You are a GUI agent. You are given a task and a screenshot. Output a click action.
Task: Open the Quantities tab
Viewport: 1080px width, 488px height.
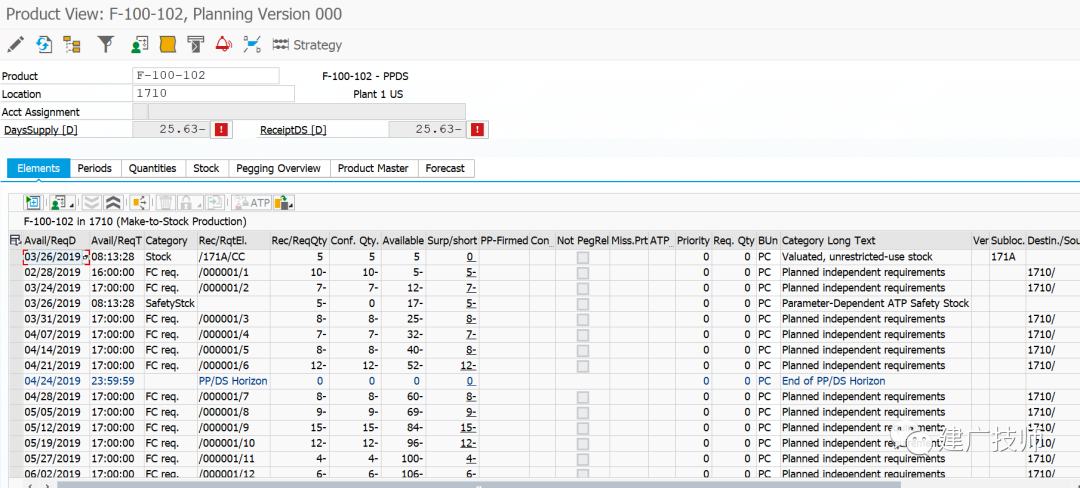pyautogui.click(x=153, y=168)
